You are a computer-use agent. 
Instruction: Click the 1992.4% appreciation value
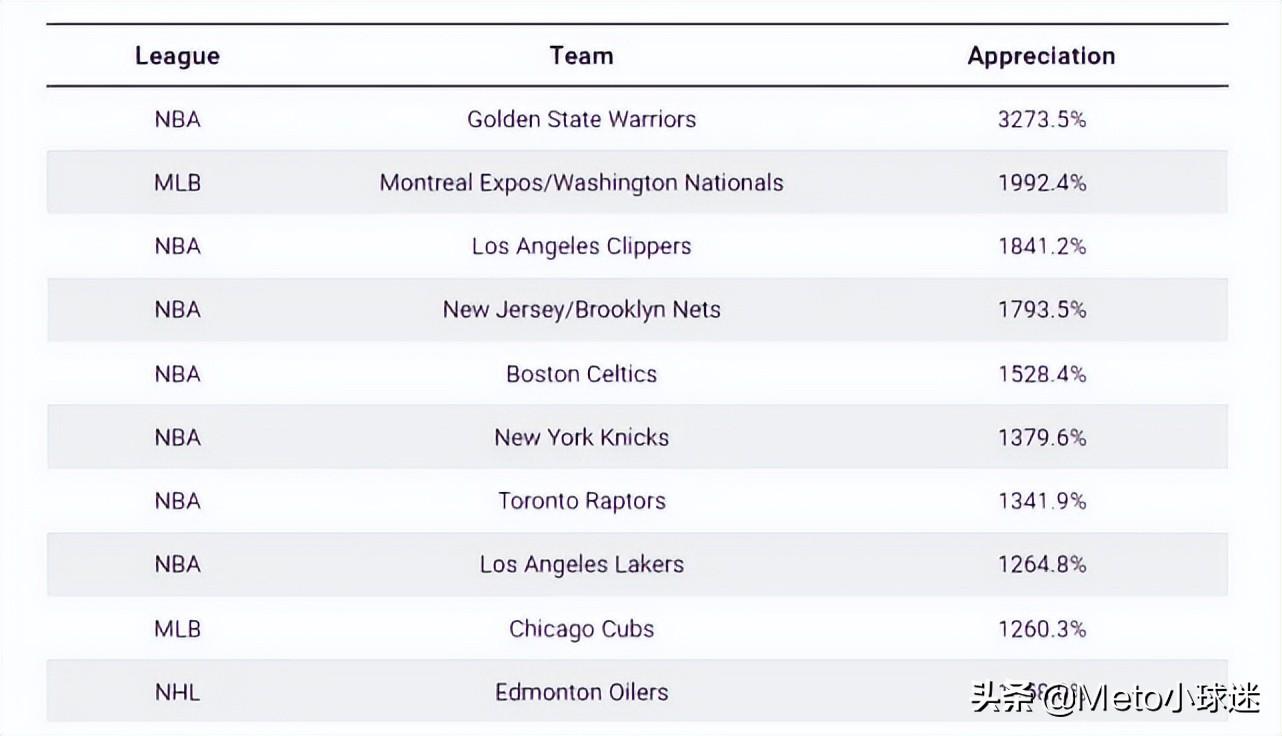[1041, 183]
